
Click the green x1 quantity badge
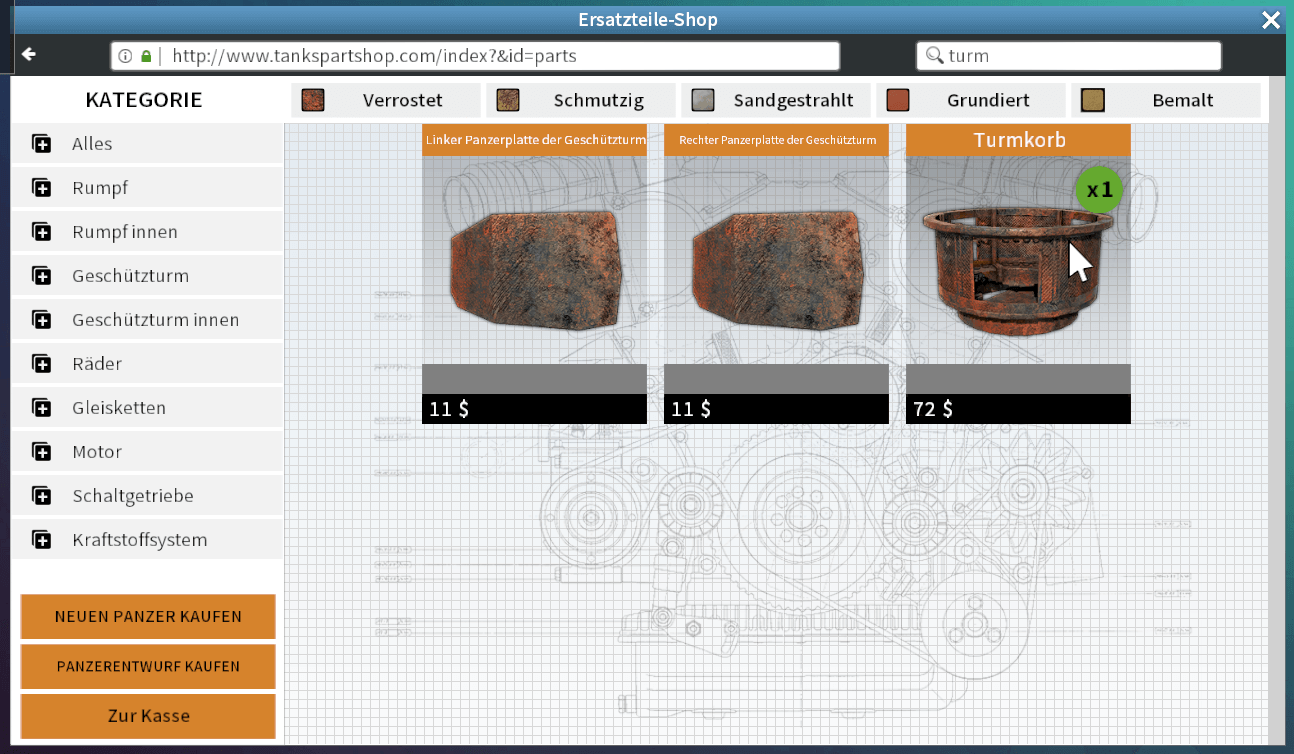(1099, 189)
